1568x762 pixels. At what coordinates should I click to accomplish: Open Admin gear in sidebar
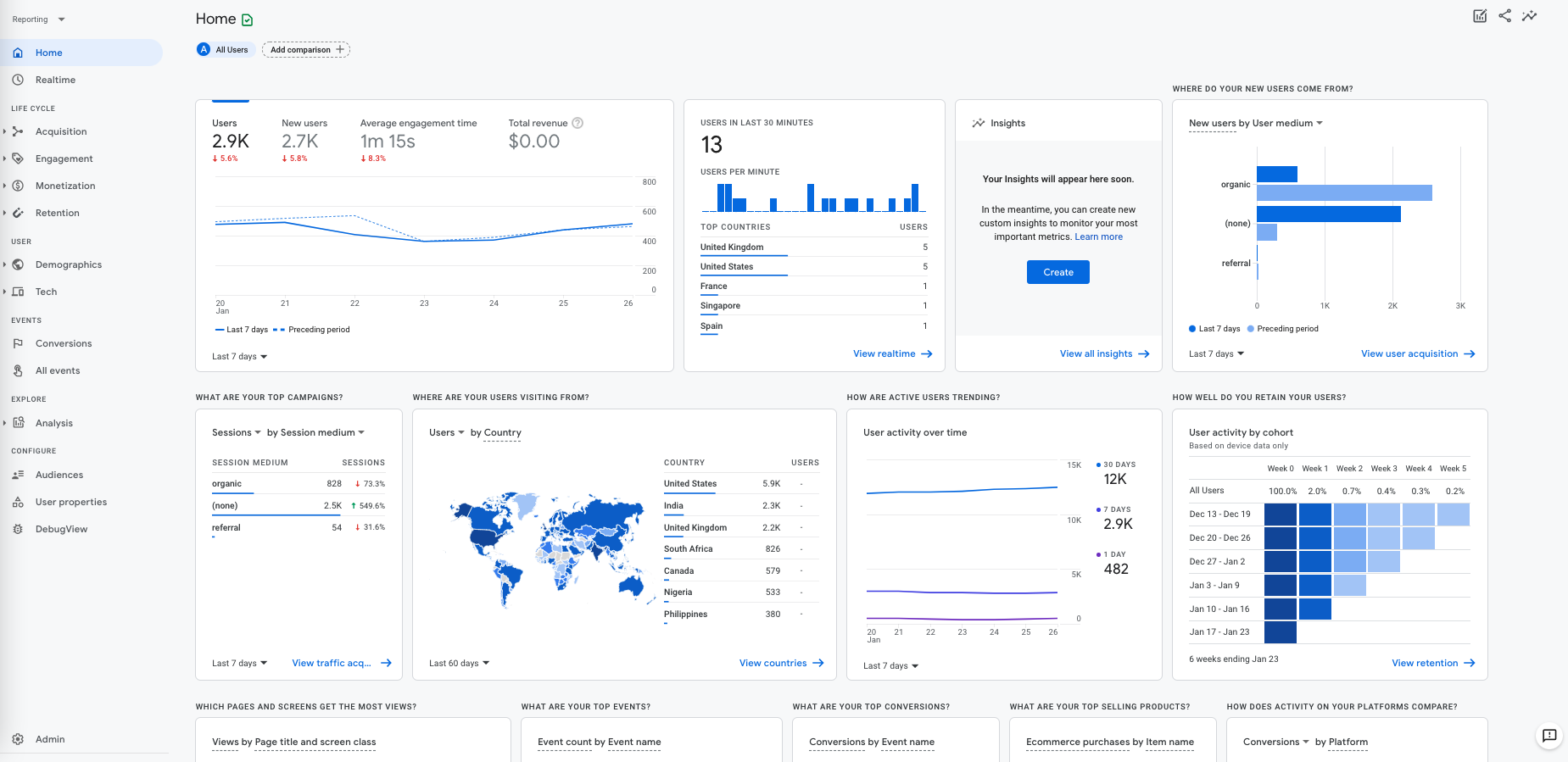pyautogui.click(x=18, y=739)
